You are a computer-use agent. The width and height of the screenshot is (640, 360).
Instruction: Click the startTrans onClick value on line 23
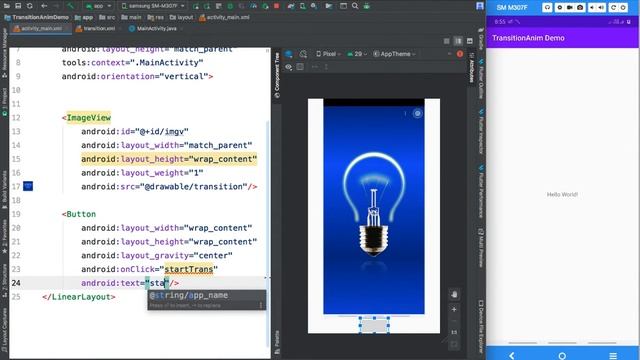coord(189,269)
